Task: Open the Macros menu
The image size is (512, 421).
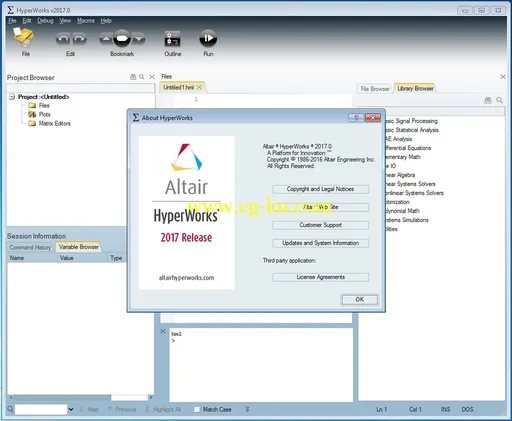Action: pos(86,21)
